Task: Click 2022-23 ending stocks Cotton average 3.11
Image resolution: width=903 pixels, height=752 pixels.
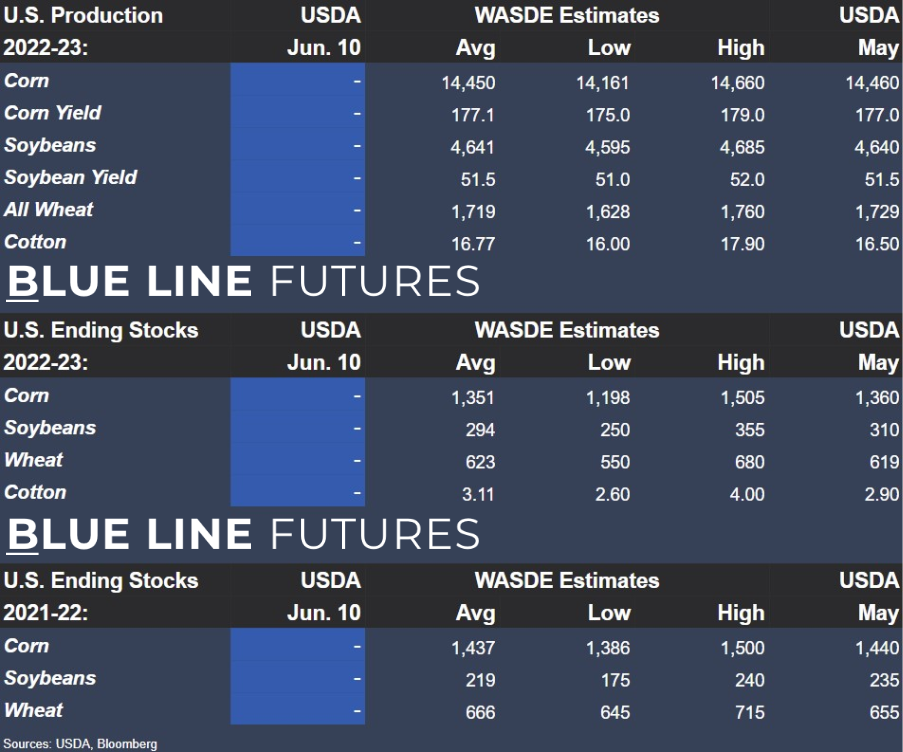Action: pos(477,494)
